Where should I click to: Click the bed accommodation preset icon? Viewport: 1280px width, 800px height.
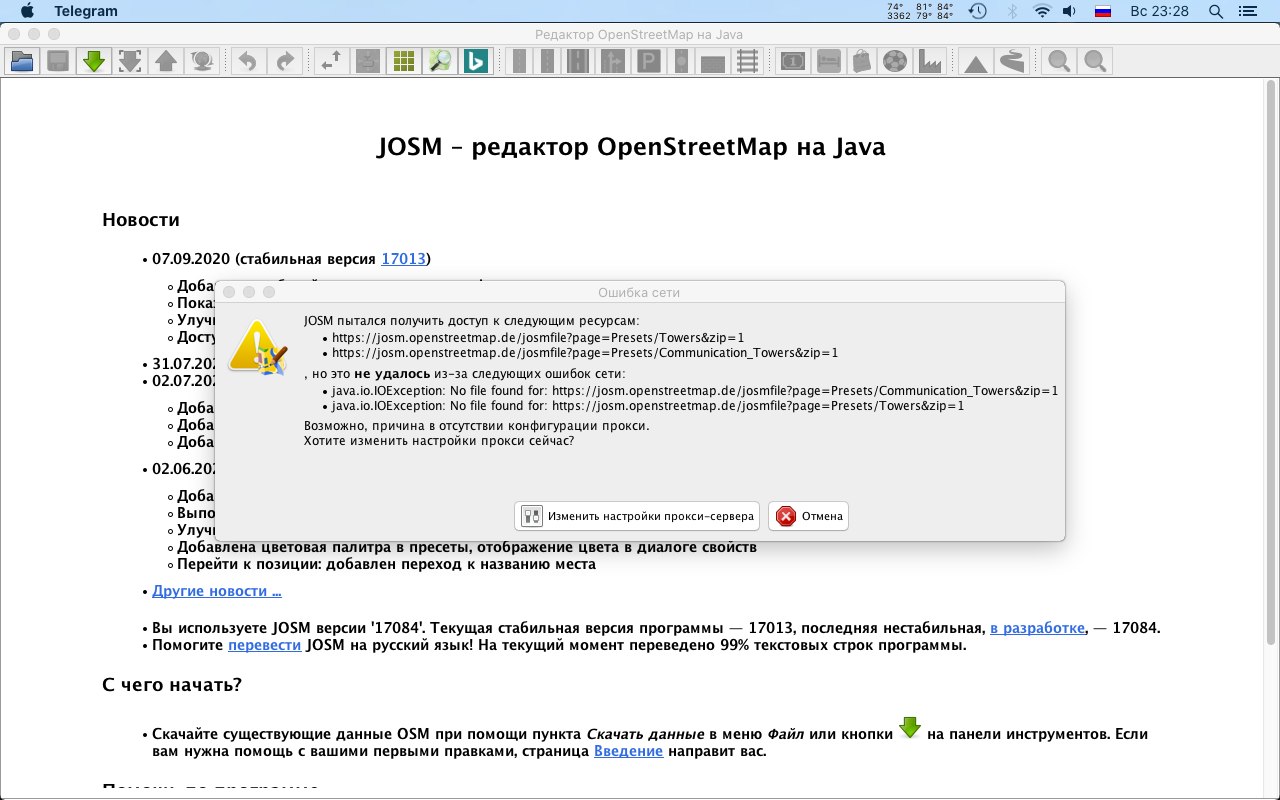pyautogui.click(x=828, y=61)
